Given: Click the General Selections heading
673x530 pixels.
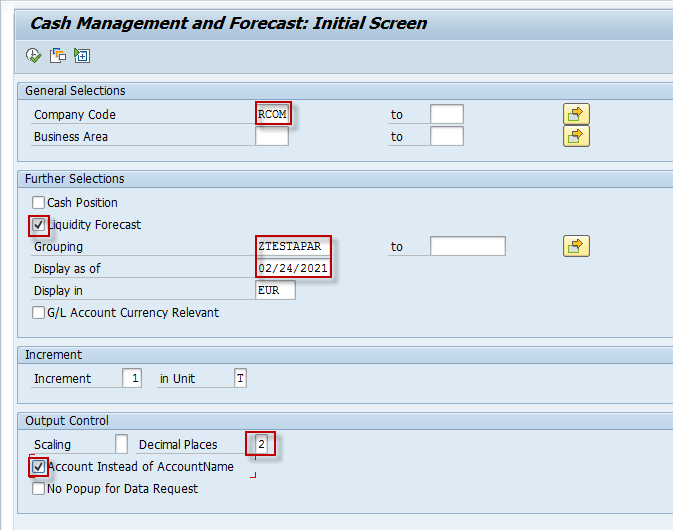Looking at the screenshot, I should [x=75, y=91].
